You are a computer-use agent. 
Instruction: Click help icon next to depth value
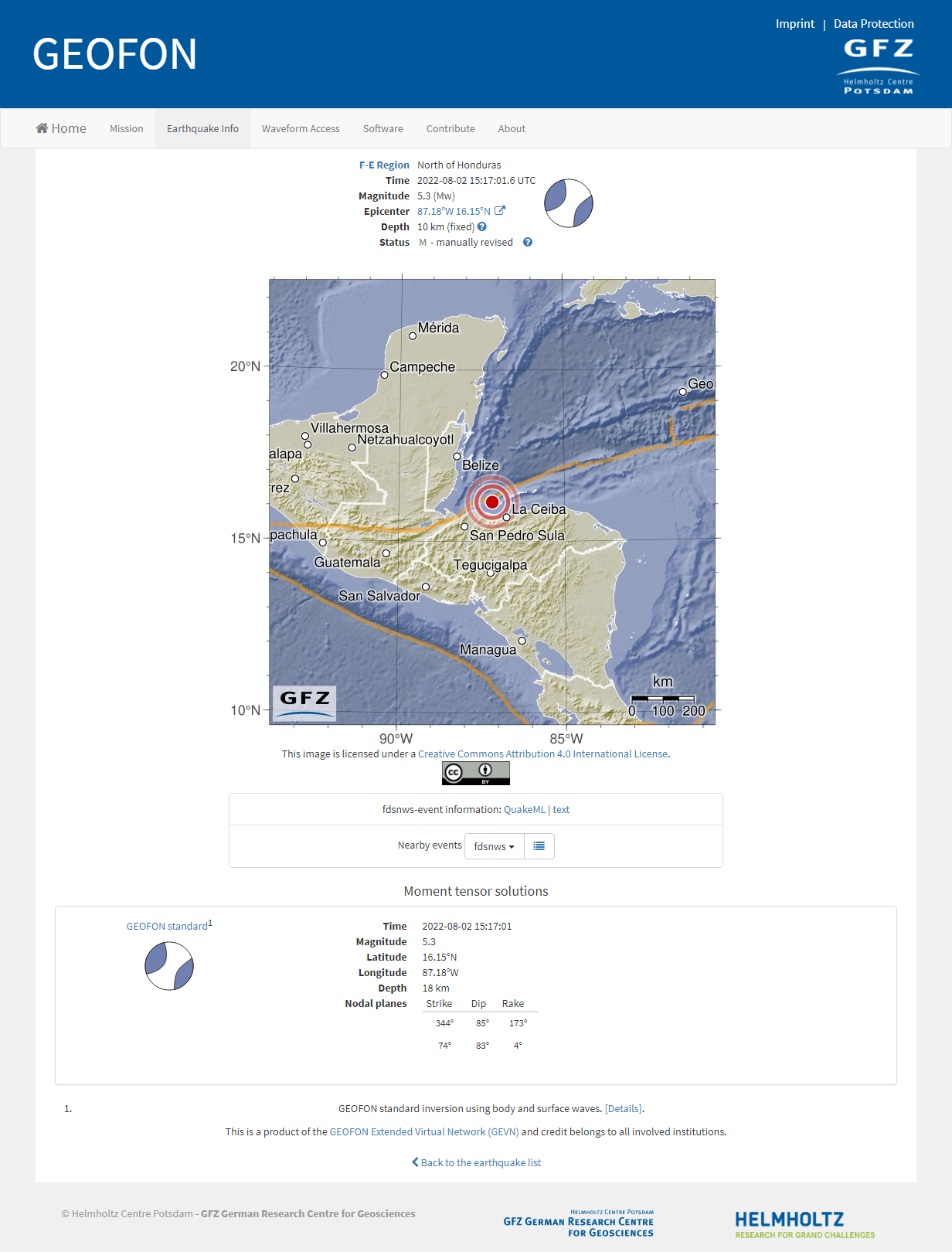[x=482, y=226]
